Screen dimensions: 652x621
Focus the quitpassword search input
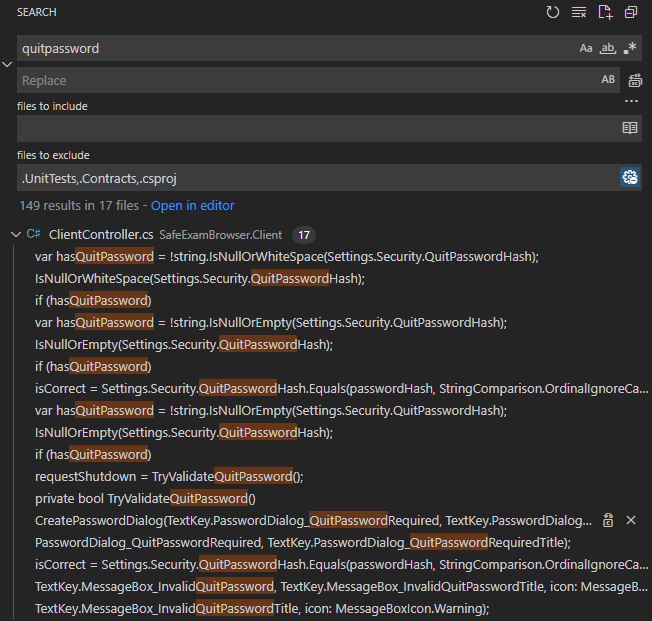[x=297, y=48]
